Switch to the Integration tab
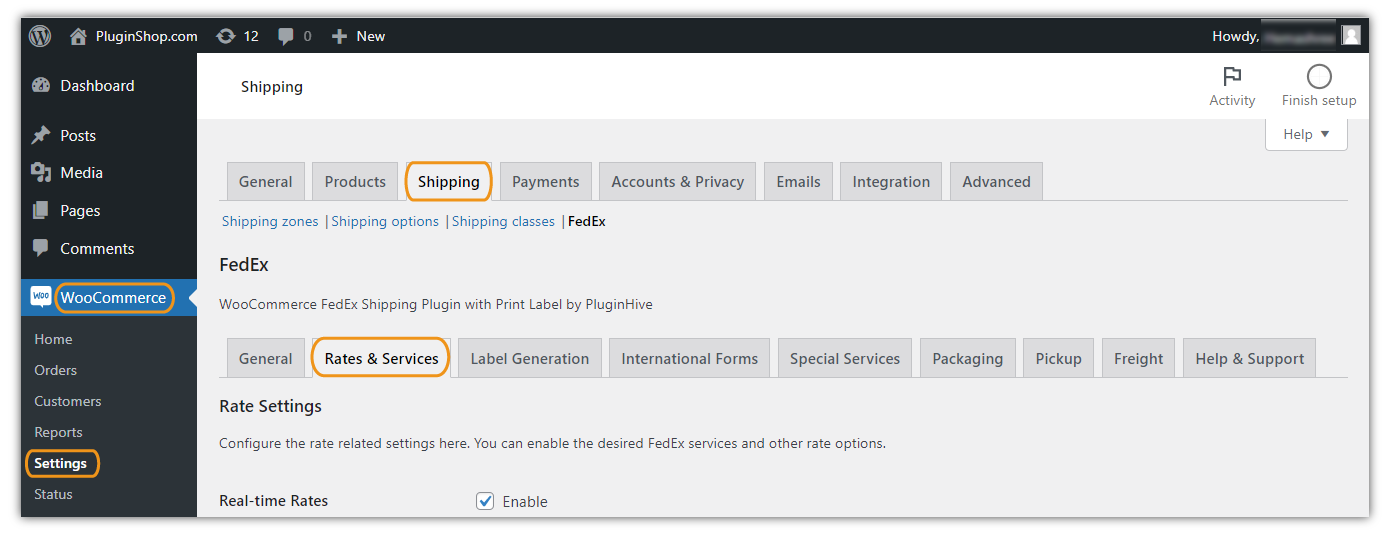 point(891,181)
